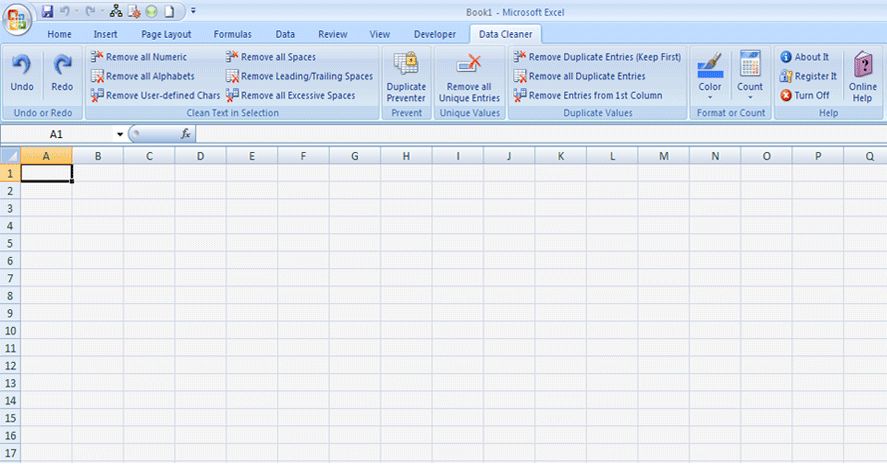Viewport: 887px width, 464px height.
Task: Click the Online Help book icon
Action: [863, 65]
